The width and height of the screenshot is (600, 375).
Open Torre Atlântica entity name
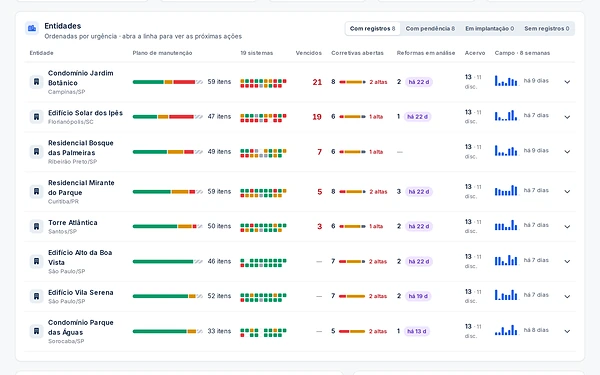point(73,222)
